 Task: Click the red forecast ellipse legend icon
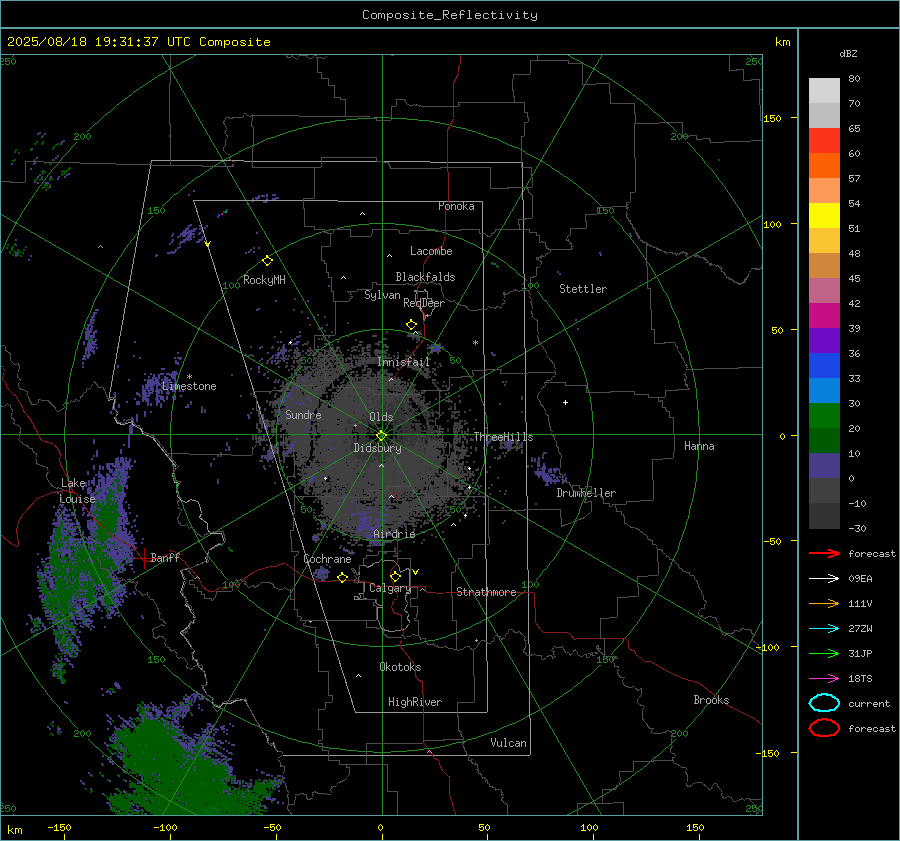click(x=824, y=728)
